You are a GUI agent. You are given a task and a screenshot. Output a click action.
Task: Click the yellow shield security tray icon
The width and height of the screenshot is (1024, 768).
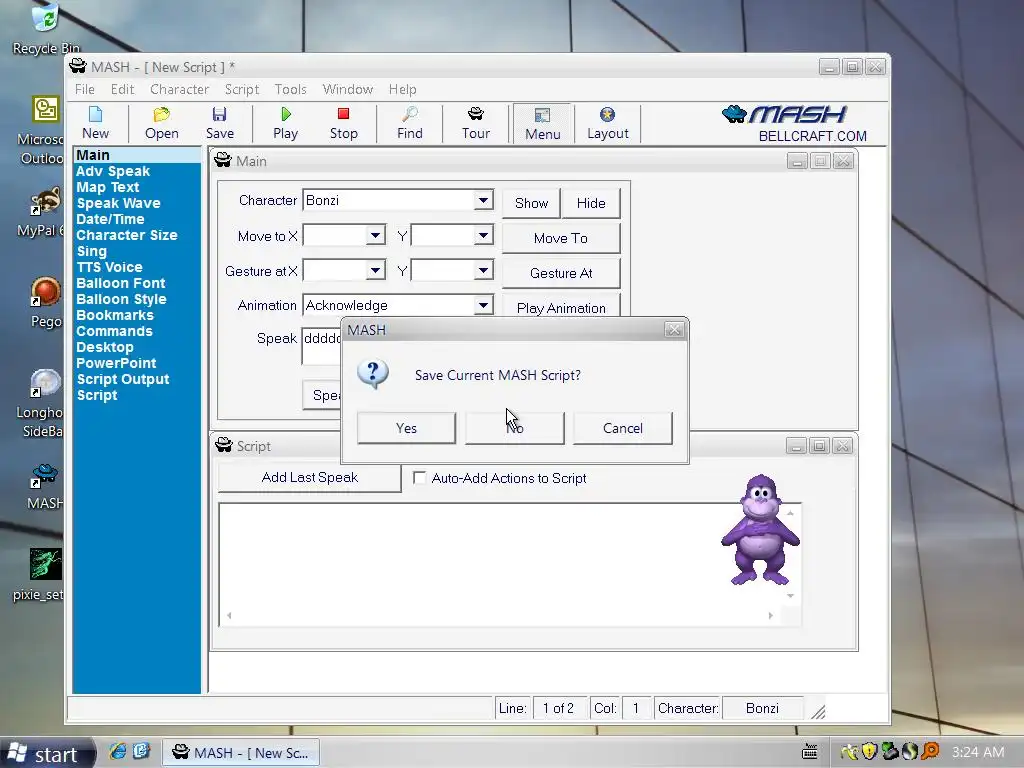869,752
